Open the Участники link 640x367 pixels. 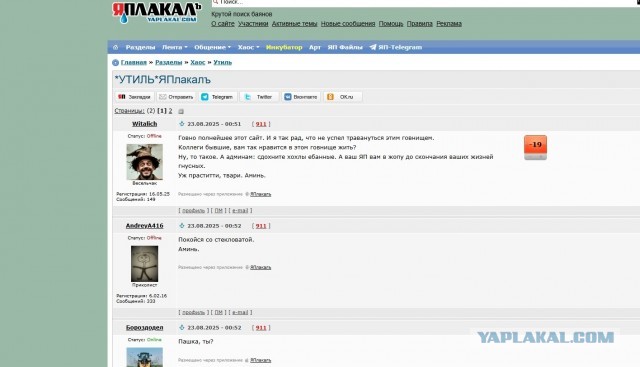(253, 24)
